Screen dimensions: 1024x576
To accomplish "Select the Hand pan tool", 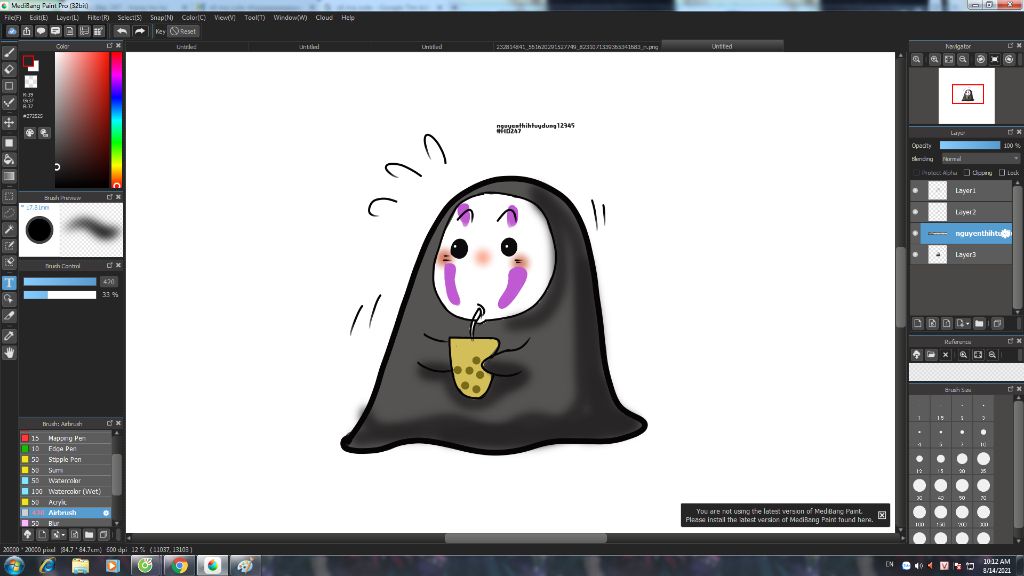I will [x=9, y=353].
